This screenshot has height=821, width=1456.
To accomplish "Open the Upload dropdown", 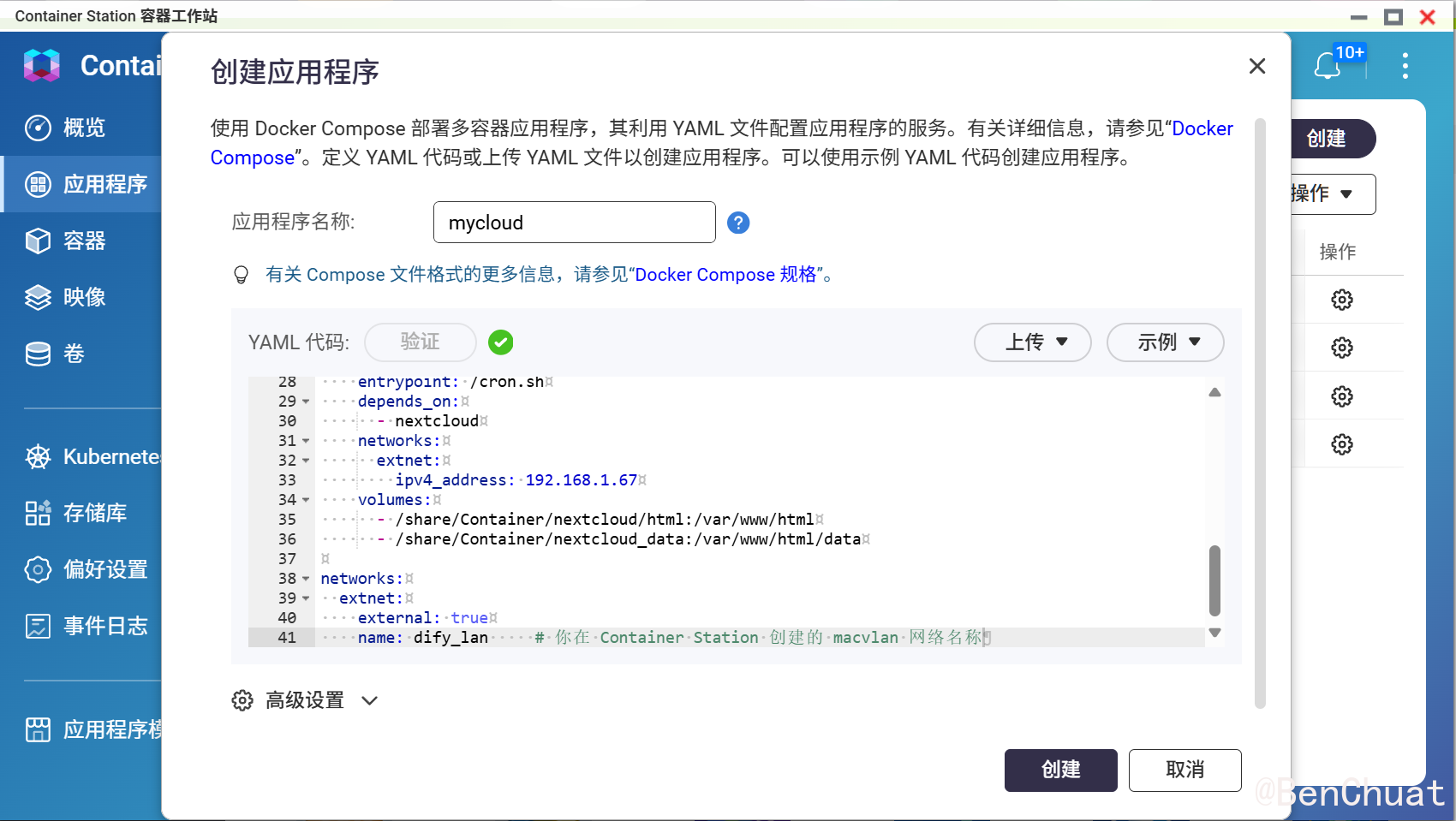I will [x=1032, y=342].
